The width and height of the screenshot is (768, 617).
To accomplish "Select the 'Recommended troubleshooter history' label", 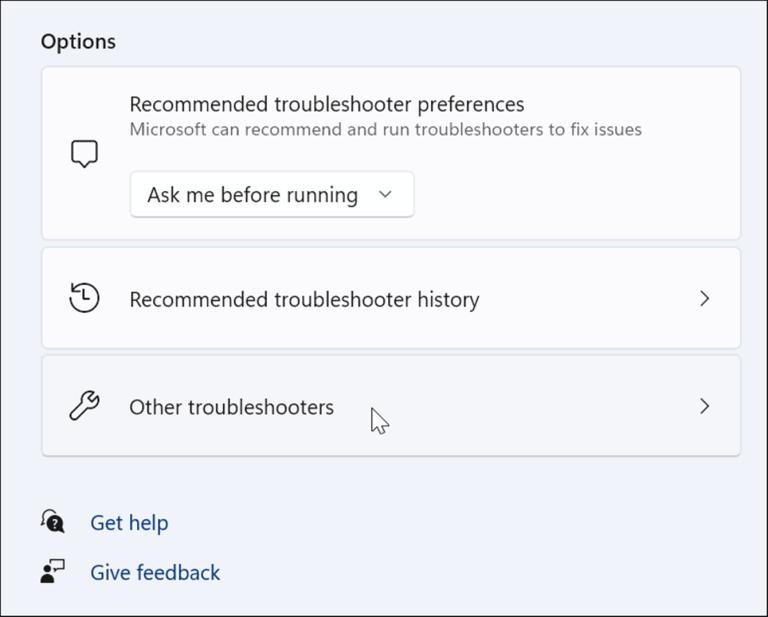I will click(x=304, y=299).
